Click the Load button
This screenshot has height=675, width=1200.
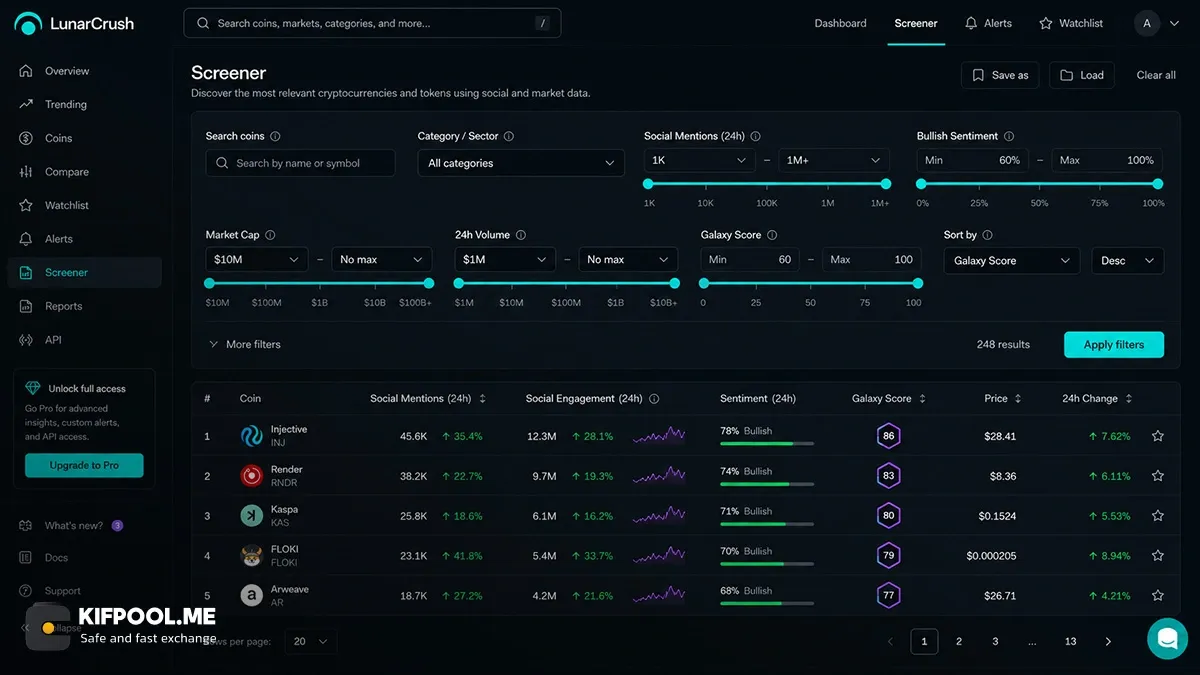point(1082,75)
